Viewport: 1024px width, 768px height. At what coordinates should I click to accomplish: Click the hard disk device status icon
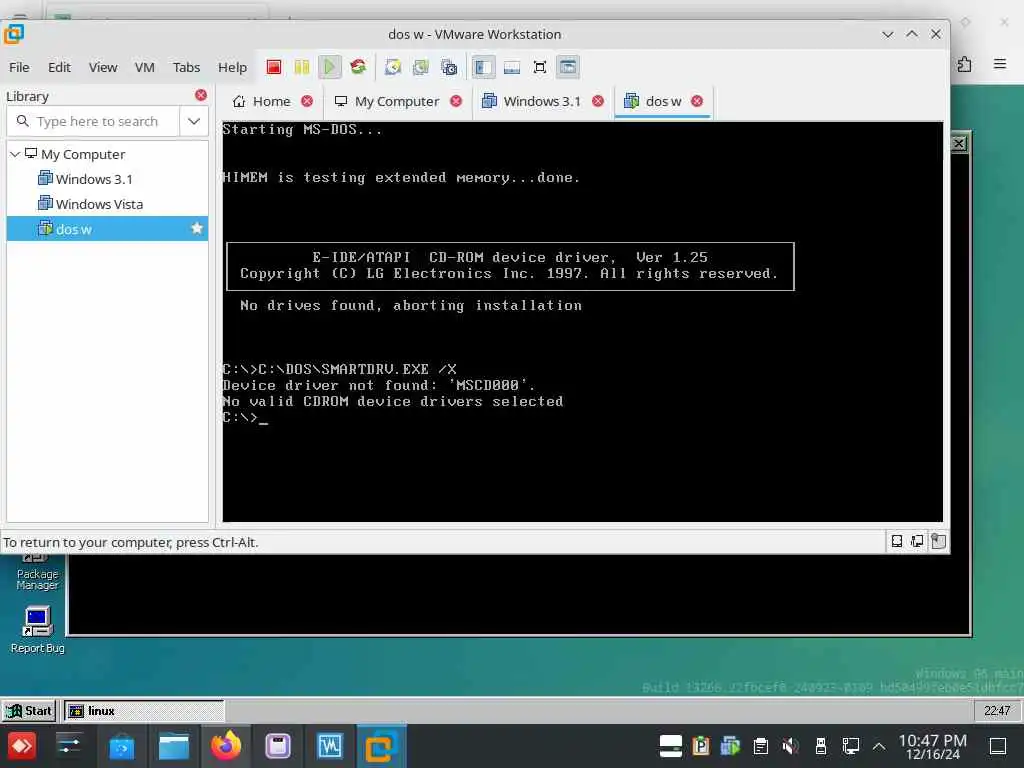click(897, 541)
